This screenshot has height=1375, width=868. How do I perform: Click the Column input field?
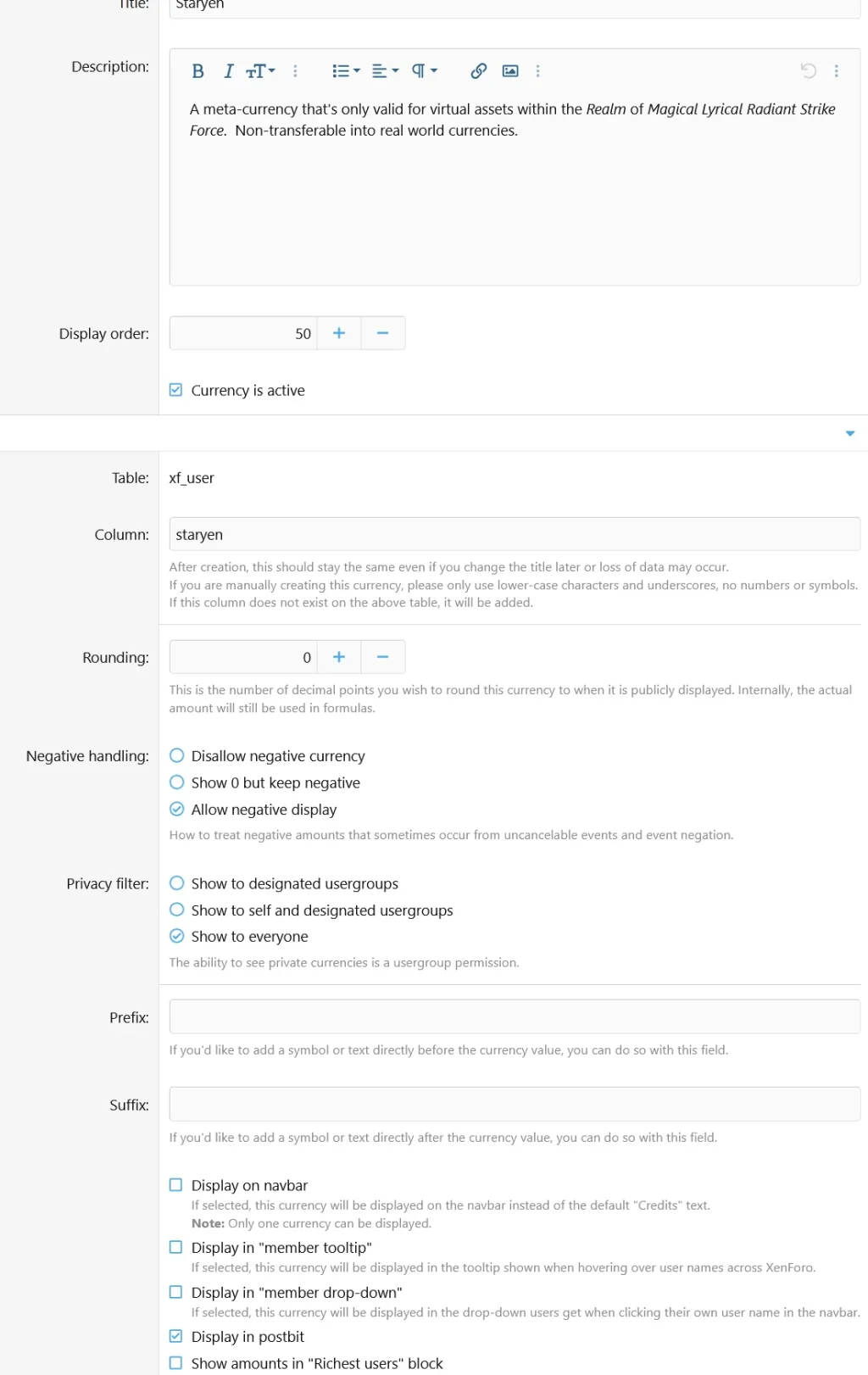[515, 534]
